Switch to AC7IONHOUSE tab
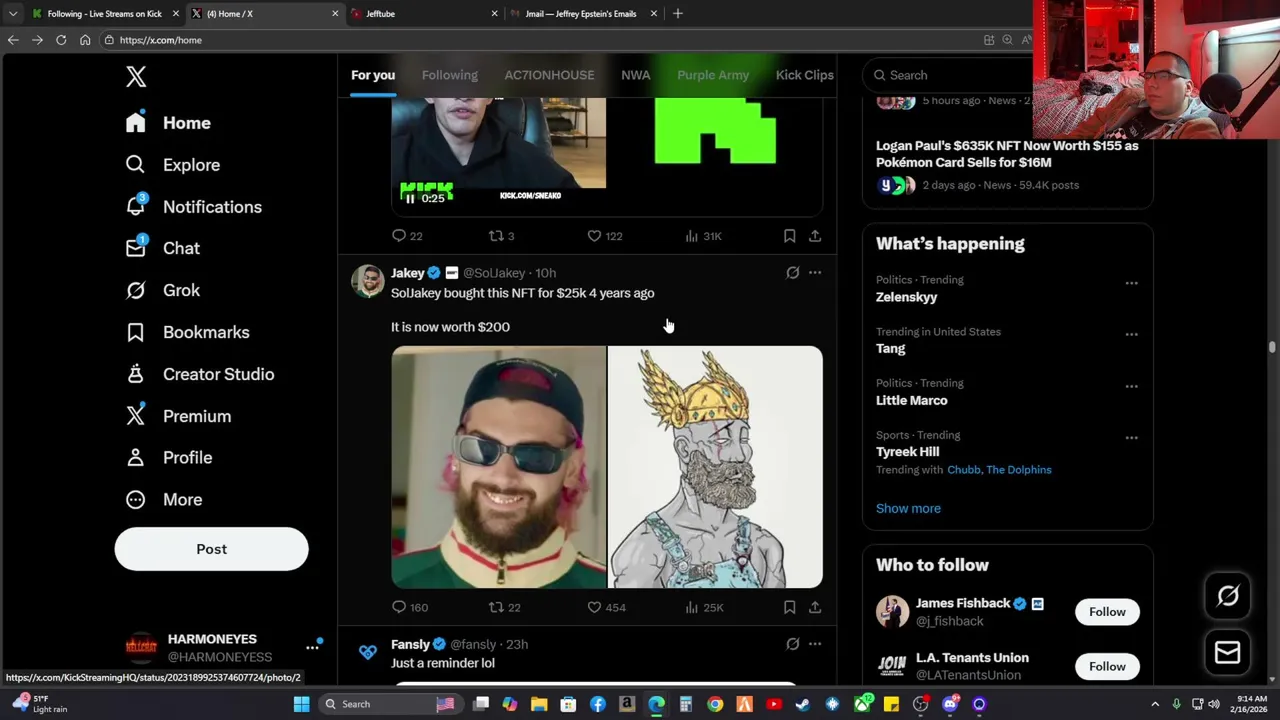Screen dimensions: 1280x720 pos(549,75)
